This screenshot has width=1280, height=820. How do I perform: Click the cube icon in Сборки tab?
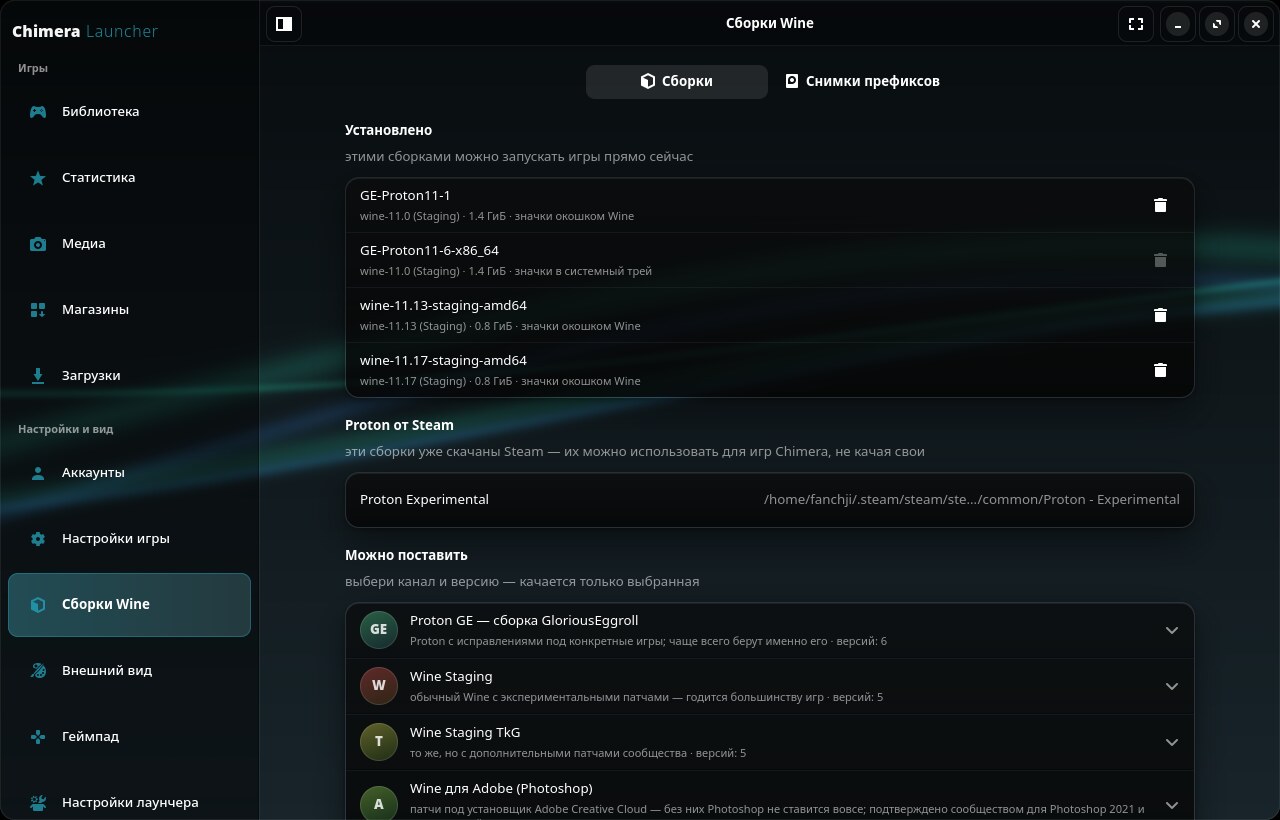point(648,81)
